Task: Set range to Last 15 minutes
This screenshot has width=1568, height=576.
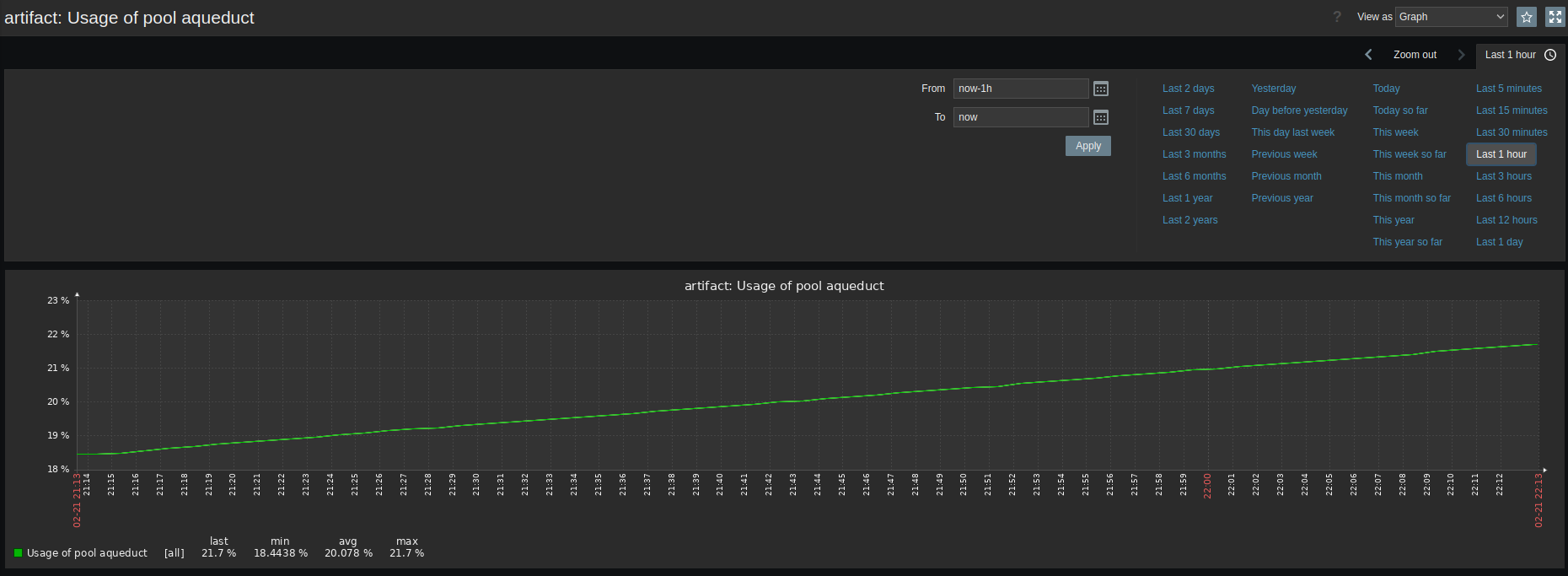Action: coord(1512,110)
